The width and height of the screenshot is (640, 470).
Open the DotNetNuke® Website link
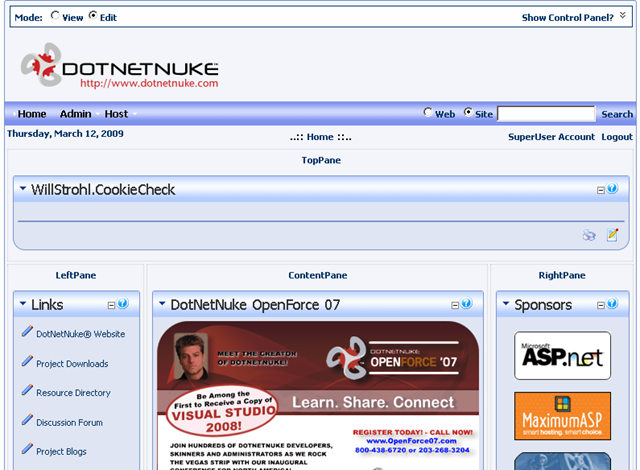(80, 334)
